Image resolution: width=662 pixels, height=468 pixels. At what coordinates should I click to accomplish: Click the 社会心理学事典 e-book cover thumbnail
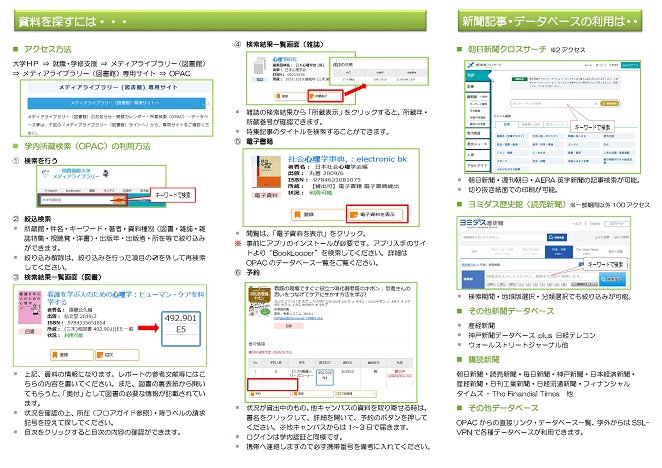point(266,172)
